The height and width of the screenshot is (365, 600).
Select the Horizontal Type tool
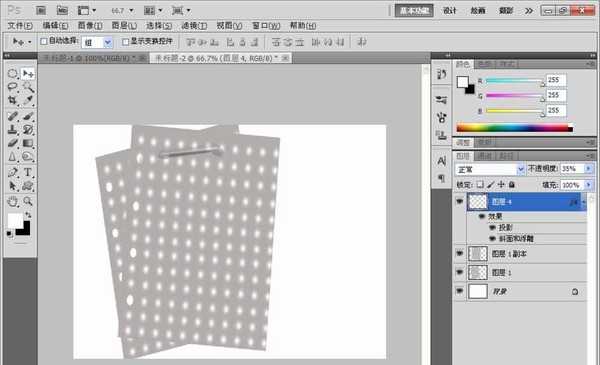pyautogui.click(x=28, y=172)
